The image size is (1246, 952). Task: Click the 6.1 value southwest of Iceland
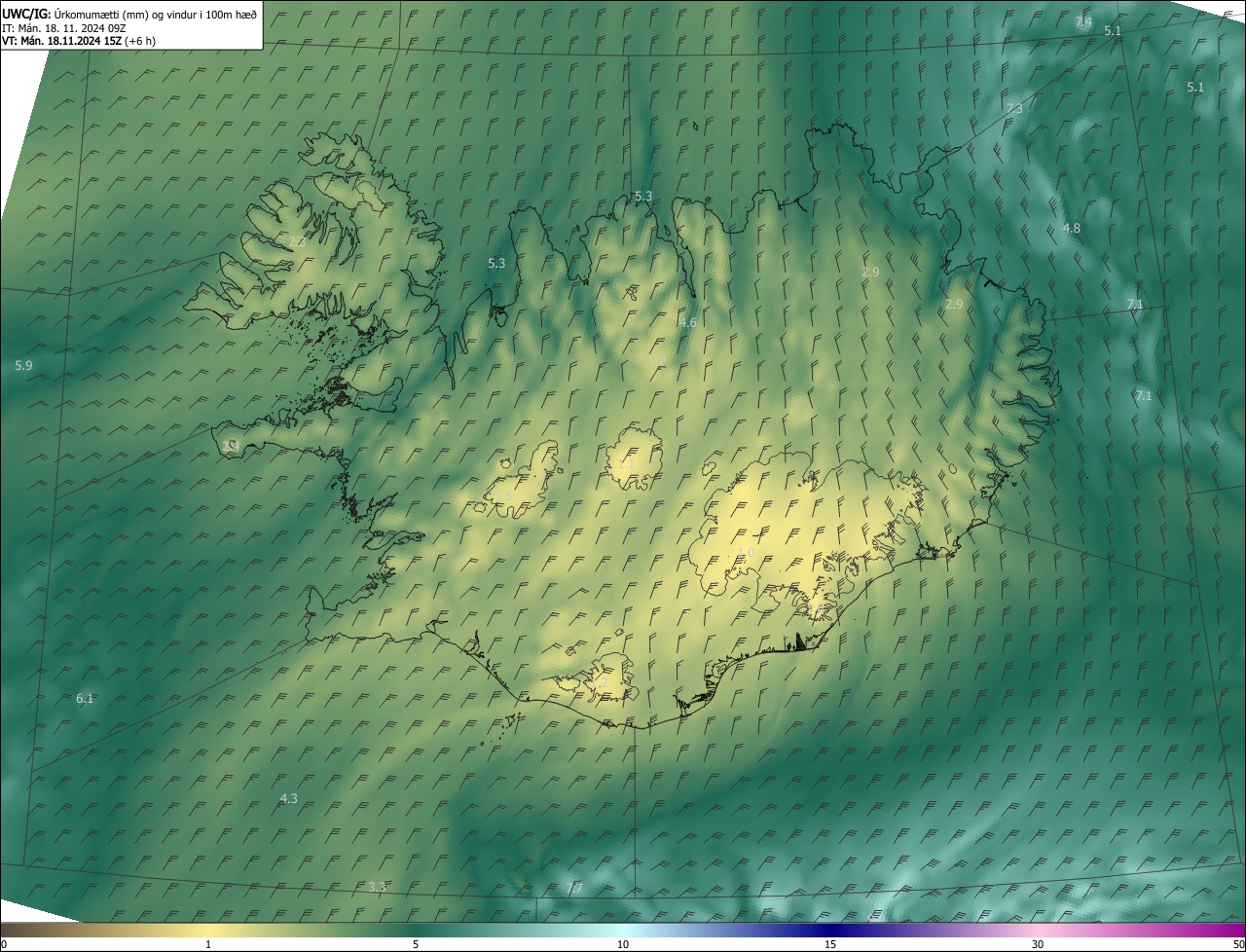coord(85,698)
